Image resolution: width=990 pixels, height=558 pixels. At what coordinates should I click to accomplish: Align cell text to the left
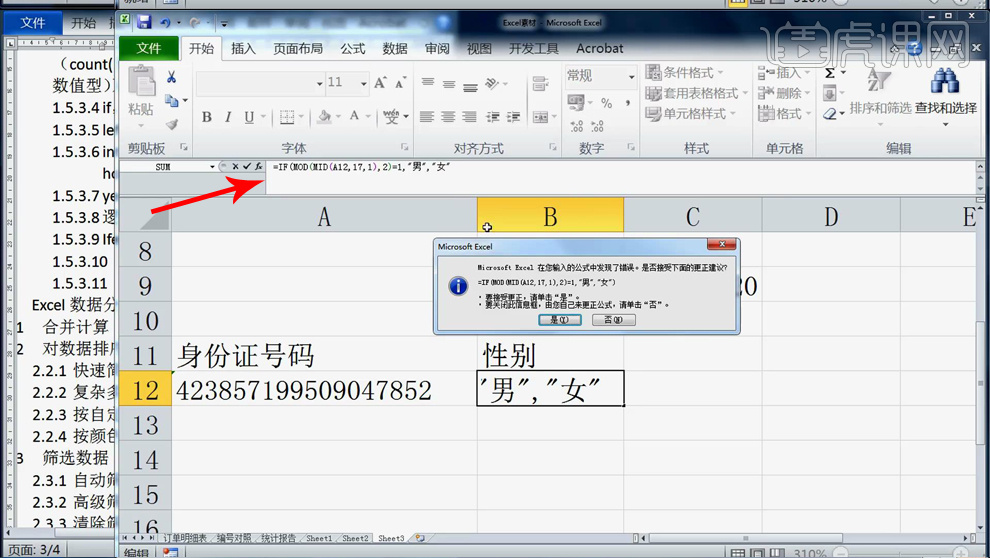(x=427, y=117)
